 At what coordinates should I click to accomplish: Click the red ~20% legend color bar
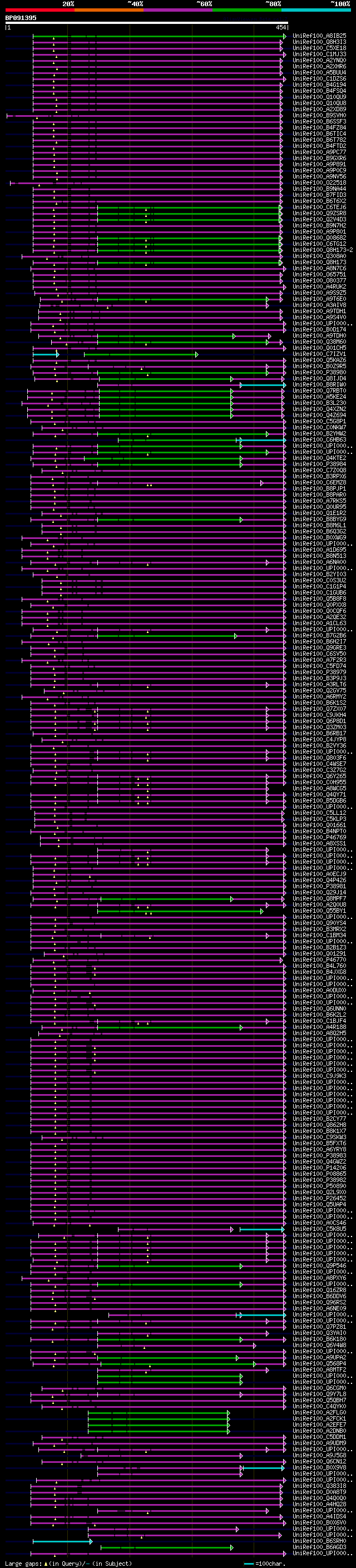[x=39, y=11]
